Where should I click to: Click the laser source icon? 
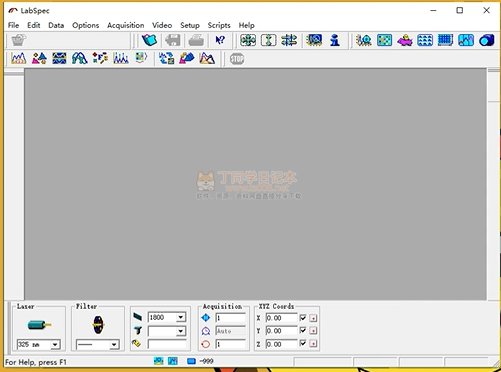click(x=39, y=324)
